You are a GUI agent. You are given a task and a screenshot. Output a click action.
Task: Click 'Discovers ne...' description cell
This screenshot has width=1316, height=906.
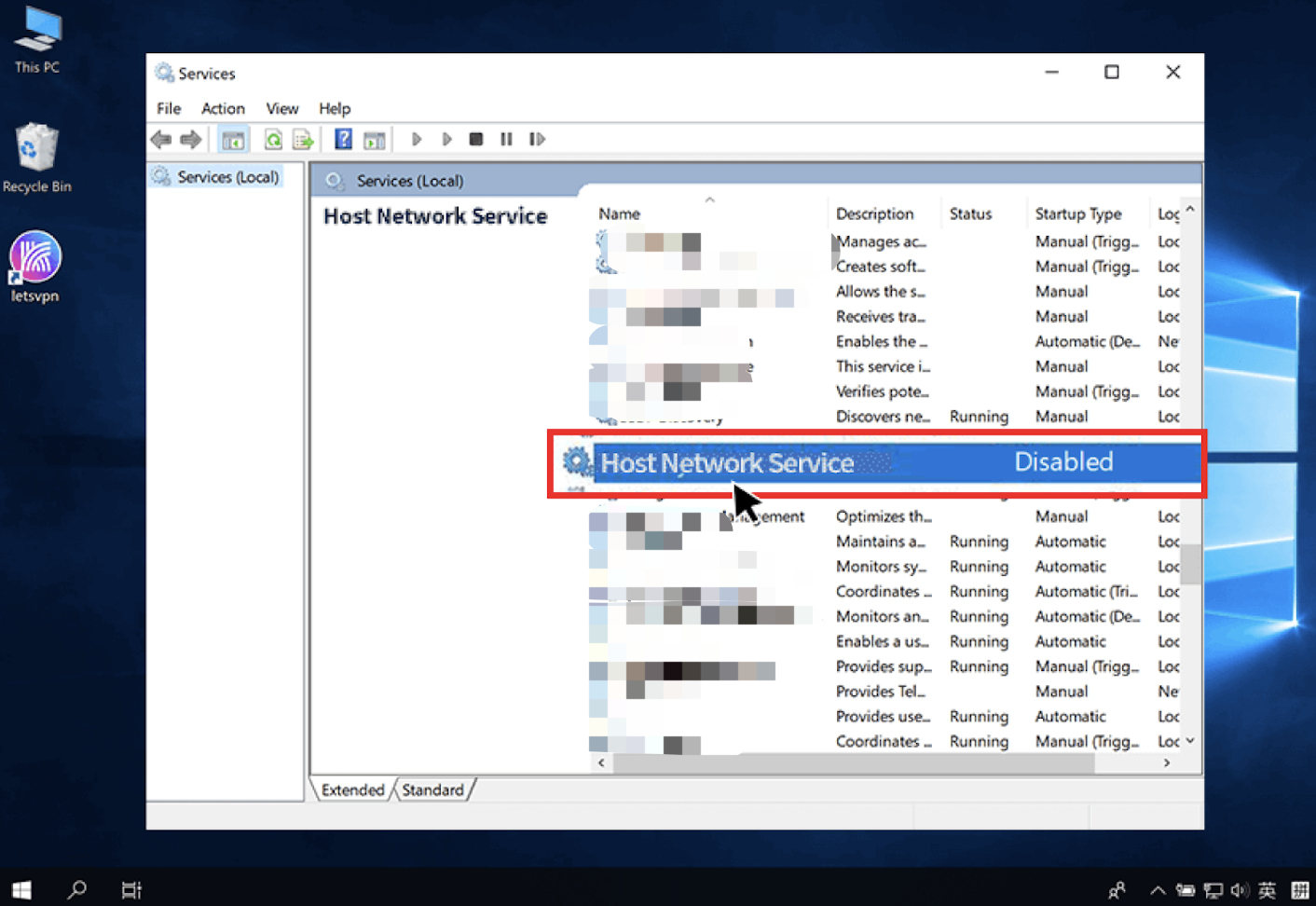[x=884, y=417]
